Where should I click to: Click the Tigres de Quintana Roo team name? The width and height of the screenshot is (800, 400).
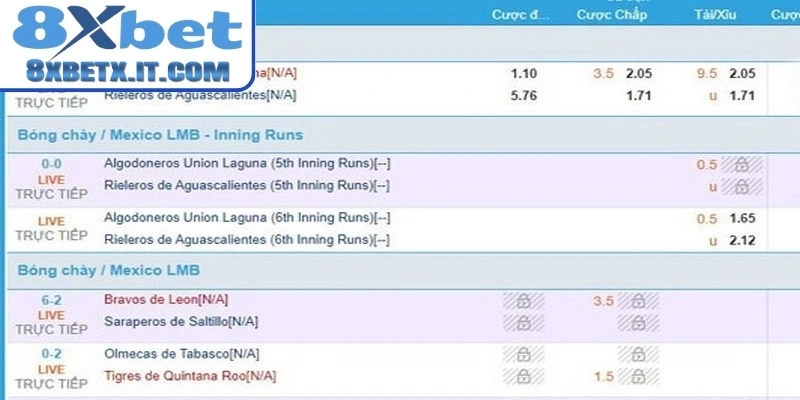[x=190, y=377]
